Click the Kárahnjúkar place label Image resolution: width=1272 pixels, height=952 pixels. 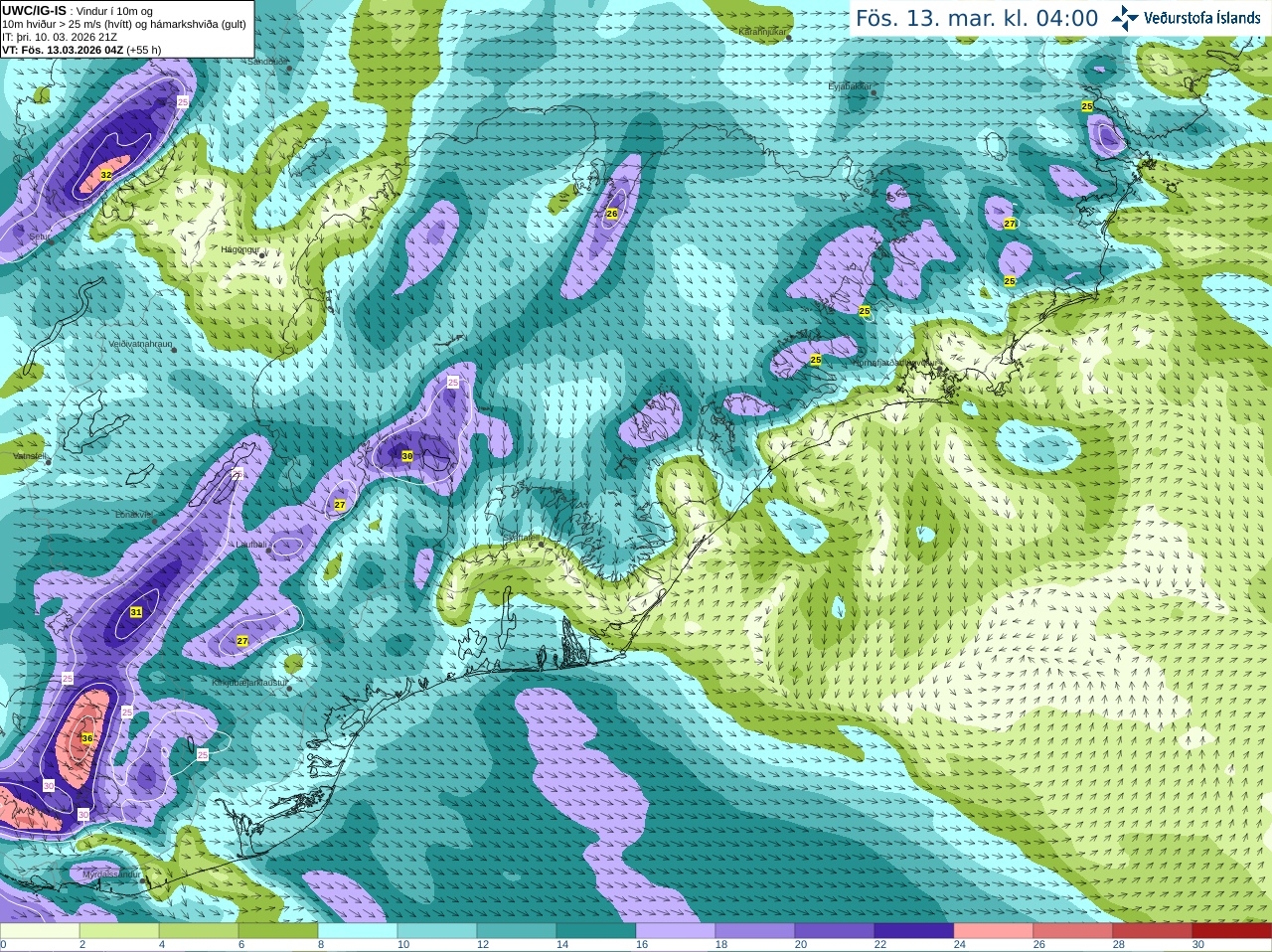tap(762, 32)
